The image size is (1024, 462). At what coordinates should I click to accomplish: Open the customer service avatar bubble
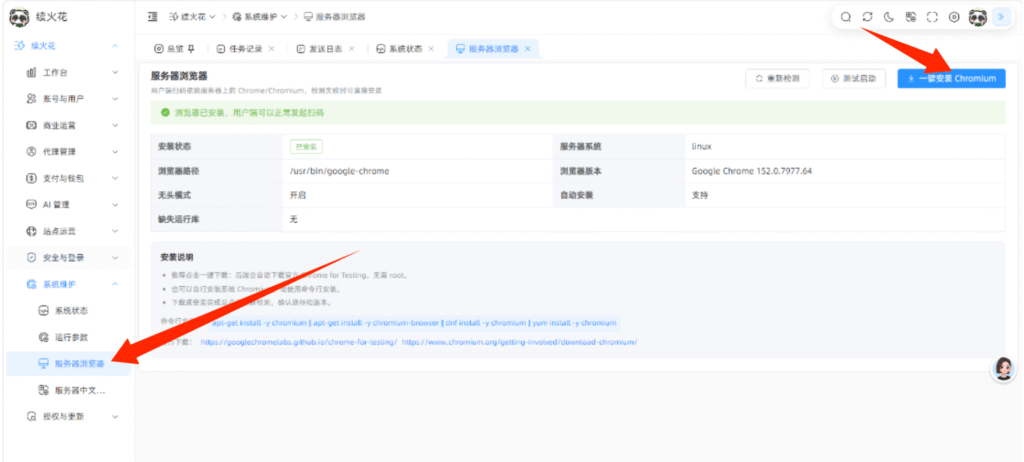point(1003,369)
